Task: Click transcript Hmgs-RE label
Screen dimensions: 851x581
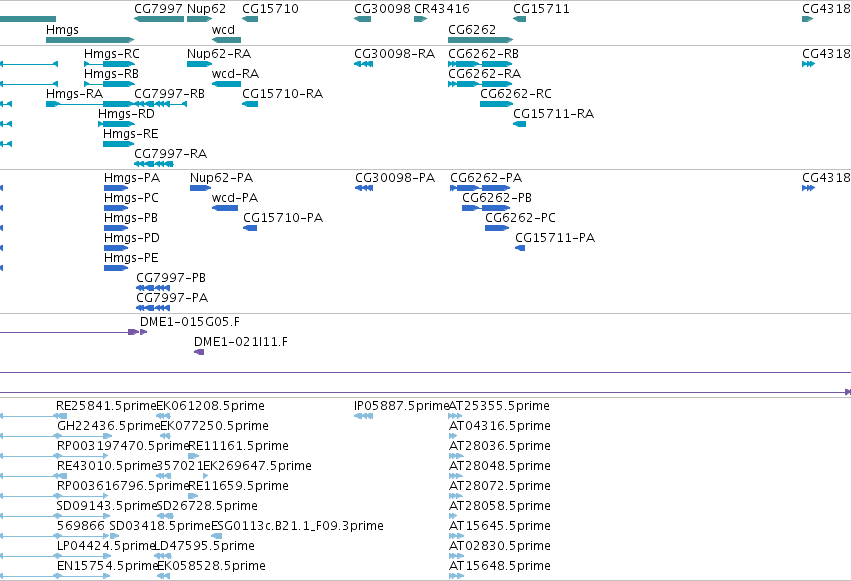Action: (x=131, y=134)
